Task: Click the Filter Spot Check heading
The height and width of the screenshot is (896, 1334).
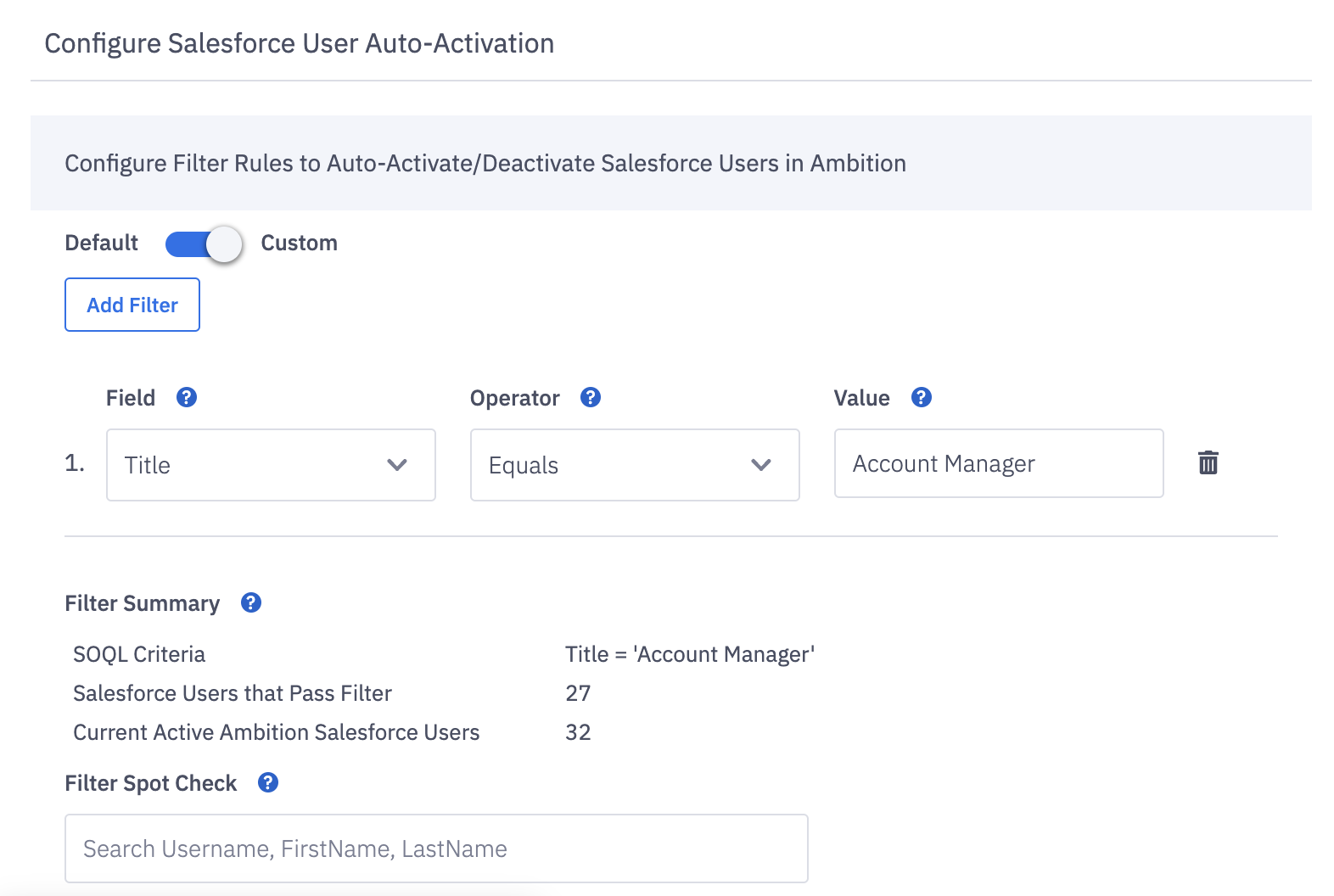Action: [x=150, y=783]
